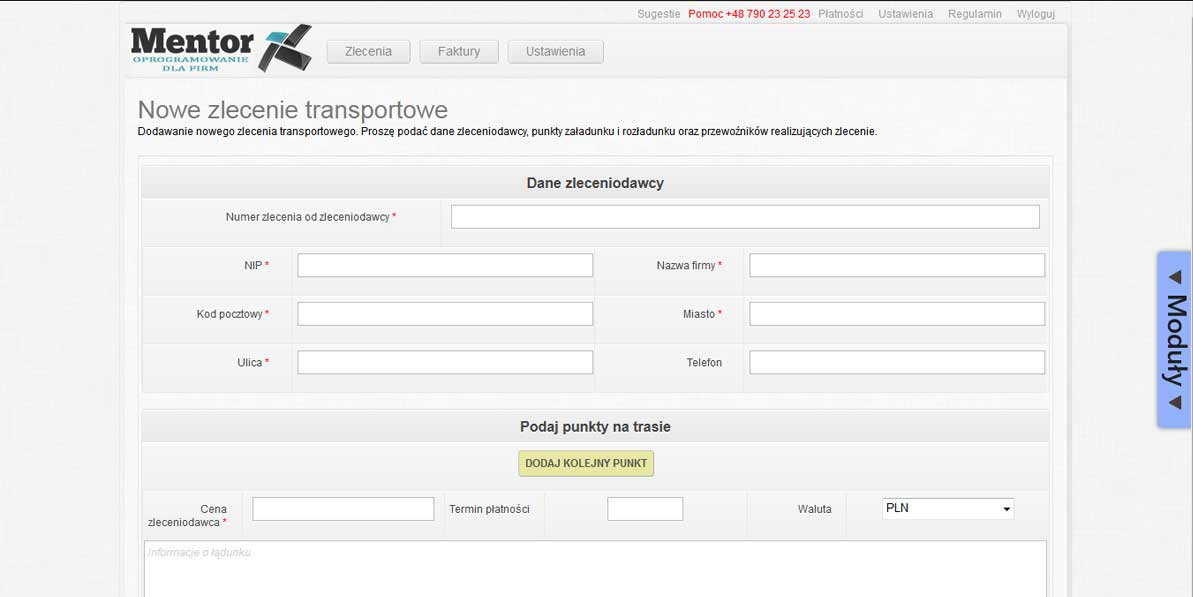Open the Regulamin link
Screen dimensions: 1193x597
coord(974,14)
